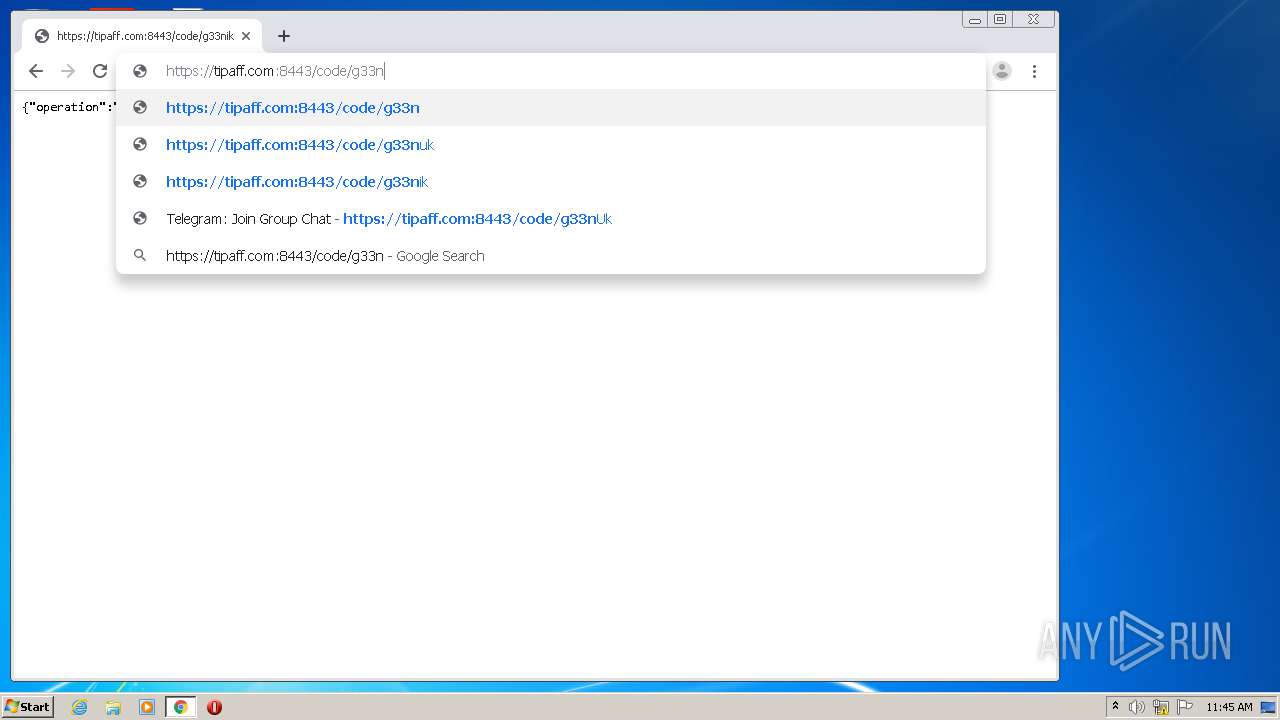The height and width of the screenshot is (720, 1280).
Task: Open Windows Media Player taskbar icon
Action: (x=147, y=707)
